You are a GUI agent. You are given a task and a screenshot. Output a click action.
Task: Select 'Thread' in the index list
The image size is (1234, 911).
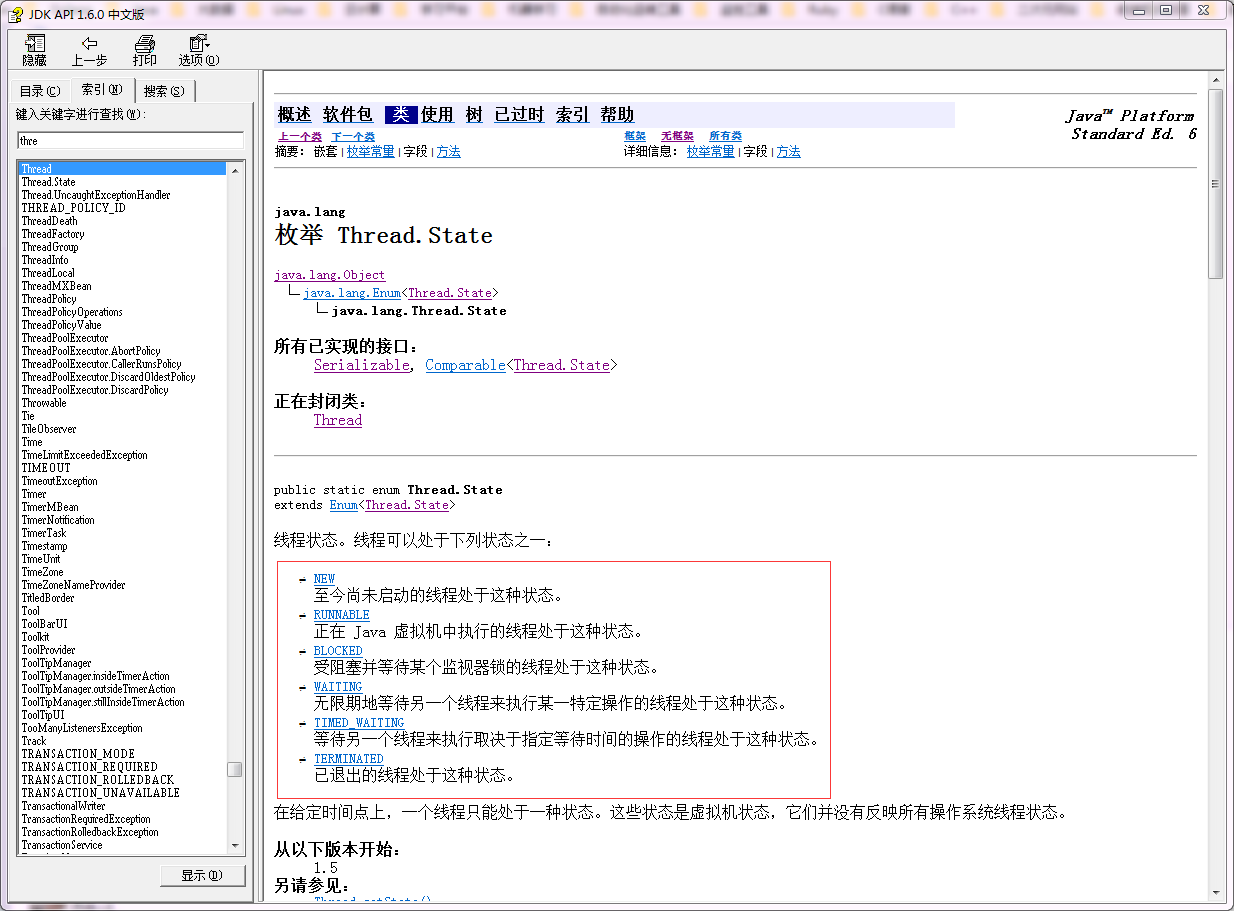pyautogui.click(x=122, y=169)
